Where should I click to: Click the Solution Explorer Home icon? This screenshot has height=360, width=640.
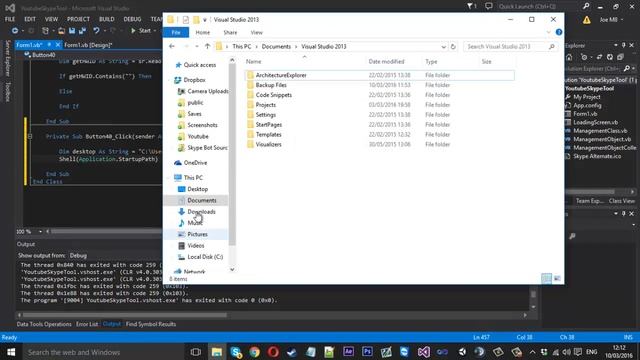(569, 58)
